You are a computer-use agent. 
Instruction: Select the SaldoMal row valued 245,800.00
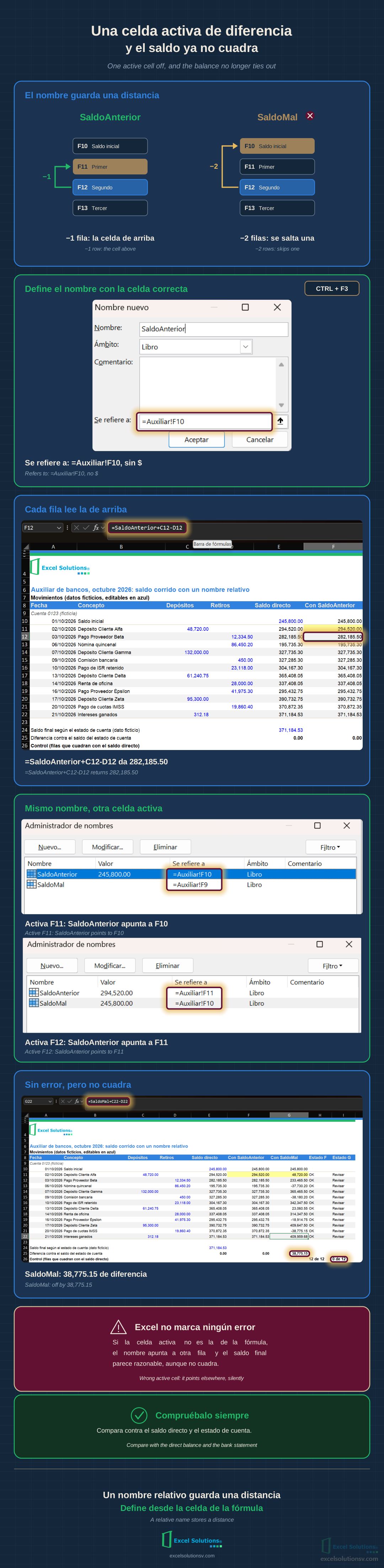[x=193, y=1003]
